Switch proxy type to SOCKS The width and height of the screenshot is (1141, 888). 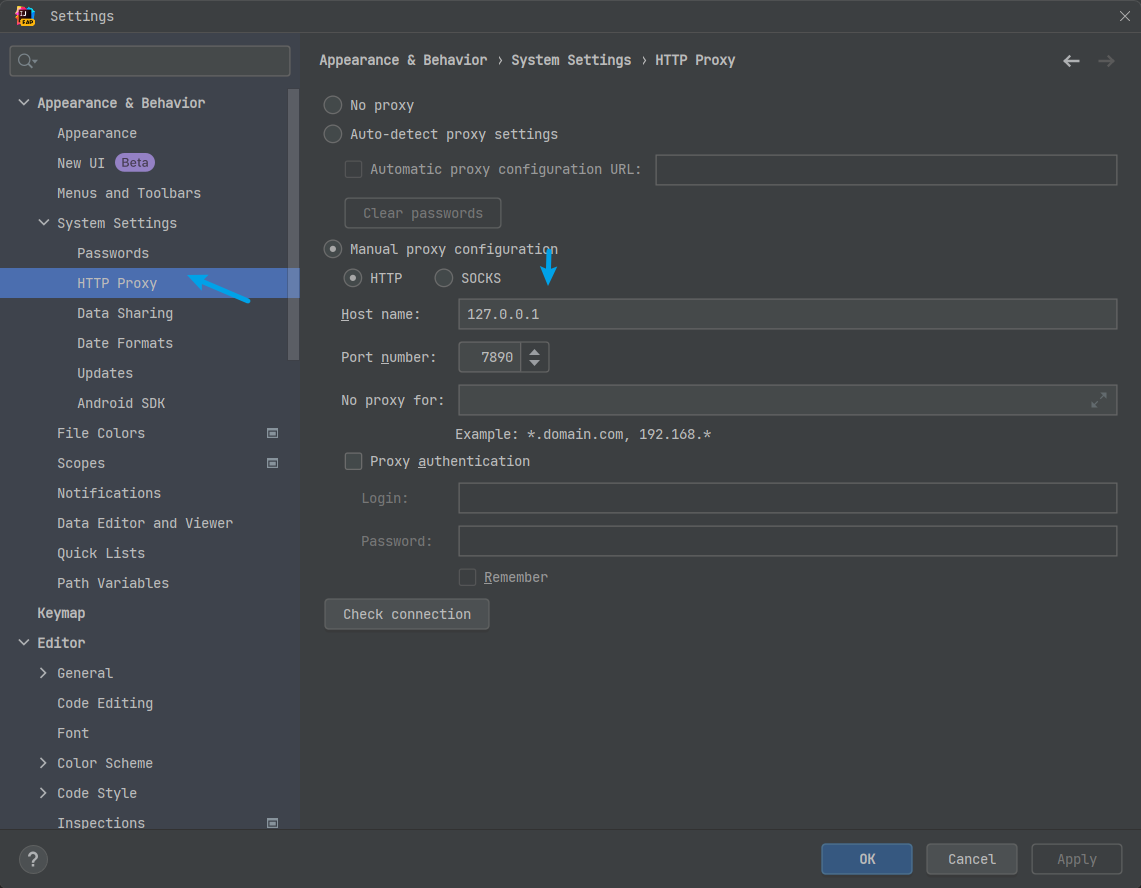click(x=443, y=278)
